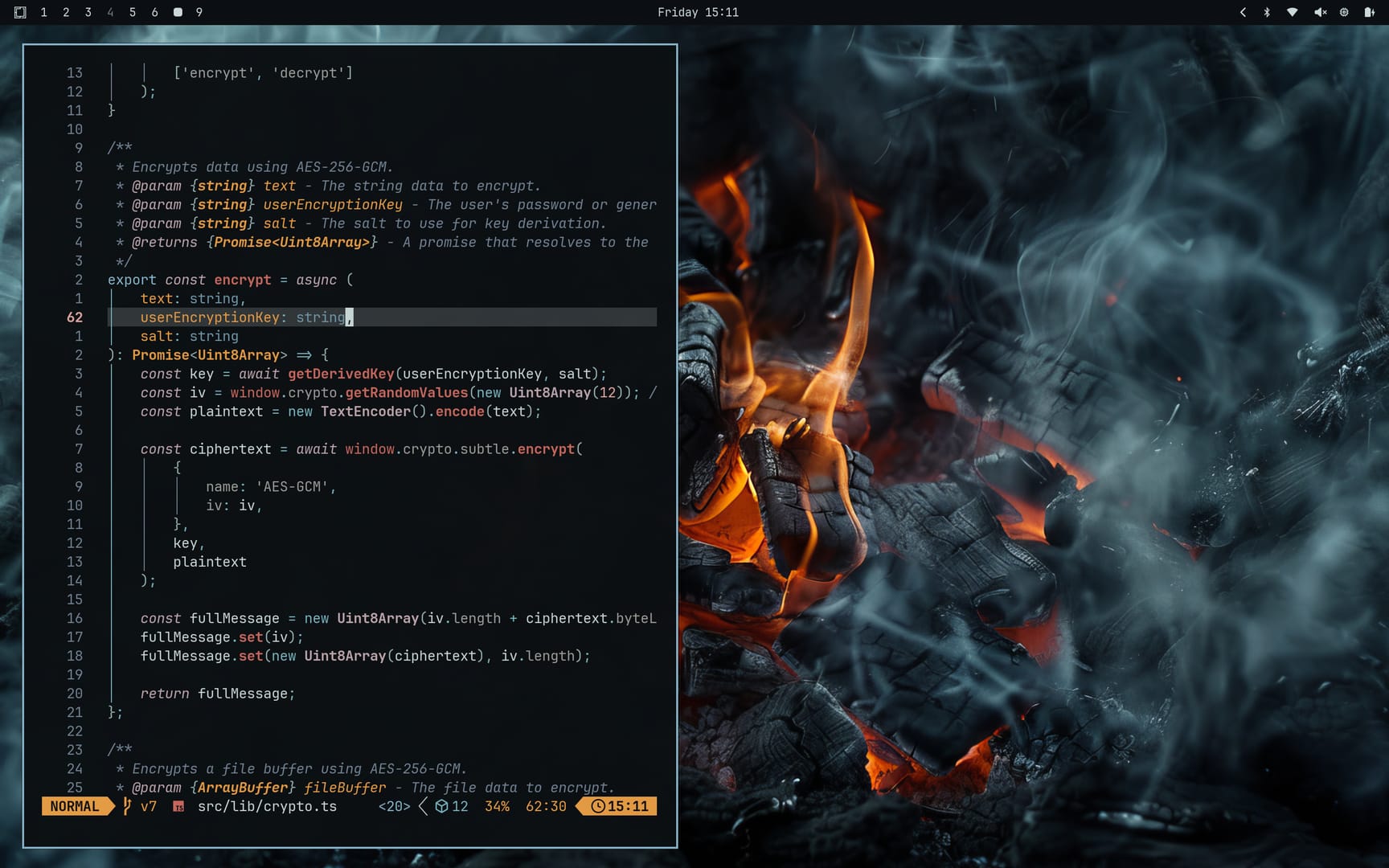Click the cube package icon beside 12

[x=441, y=806]
